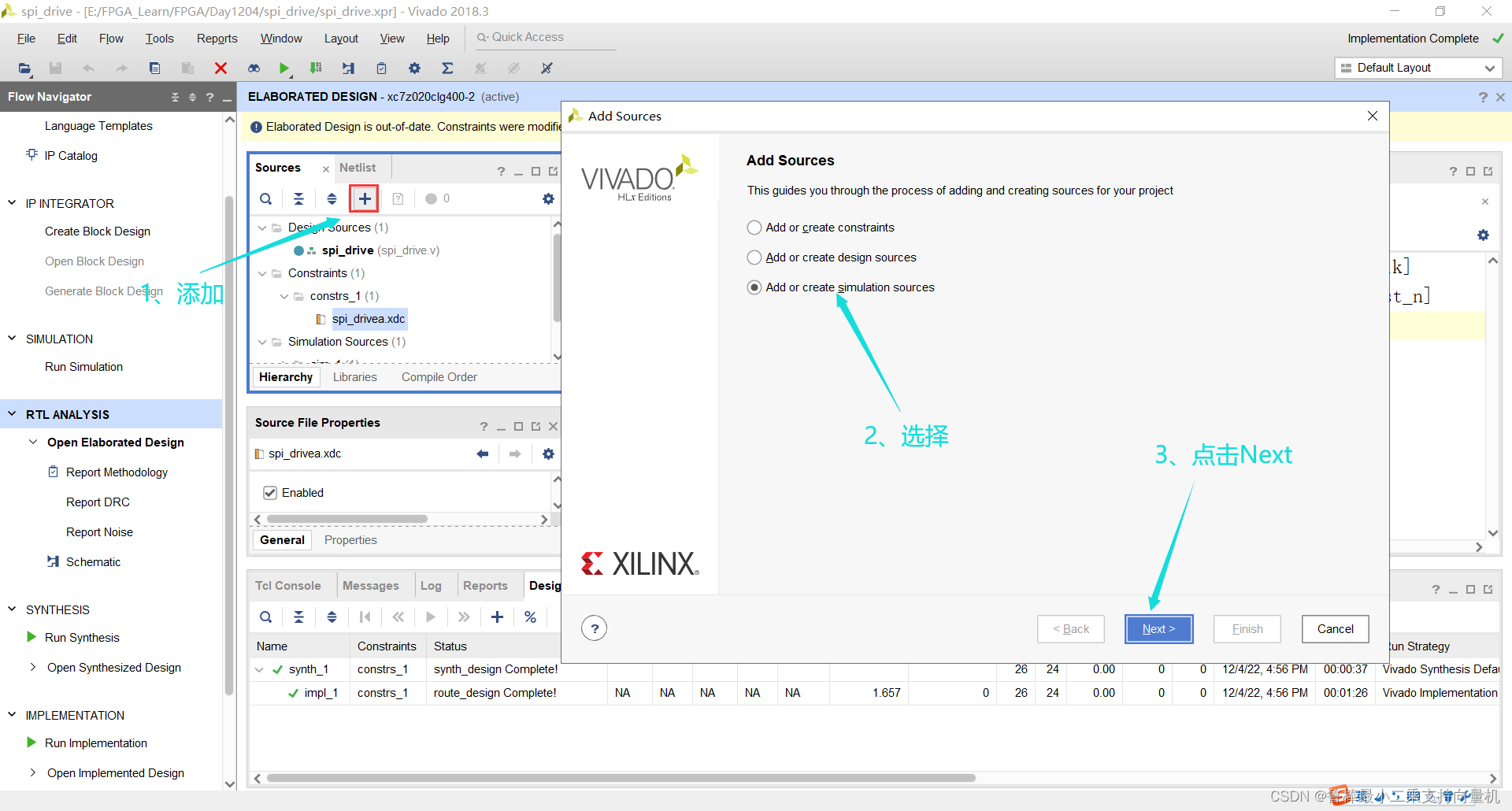Click Run Implementation green arrow icon

31,742
